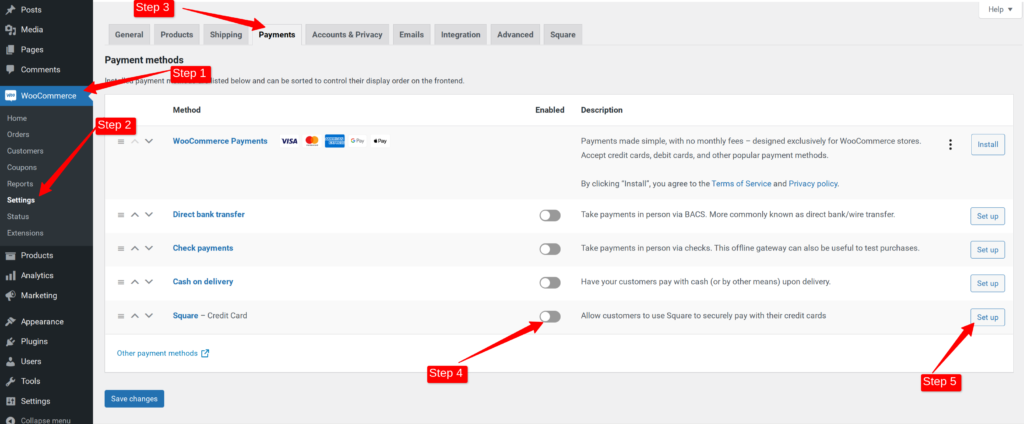Grab the drag handle for Direct bank transfer
The height and width of the screenshot is (424, 1024).
tap(121, 215)
